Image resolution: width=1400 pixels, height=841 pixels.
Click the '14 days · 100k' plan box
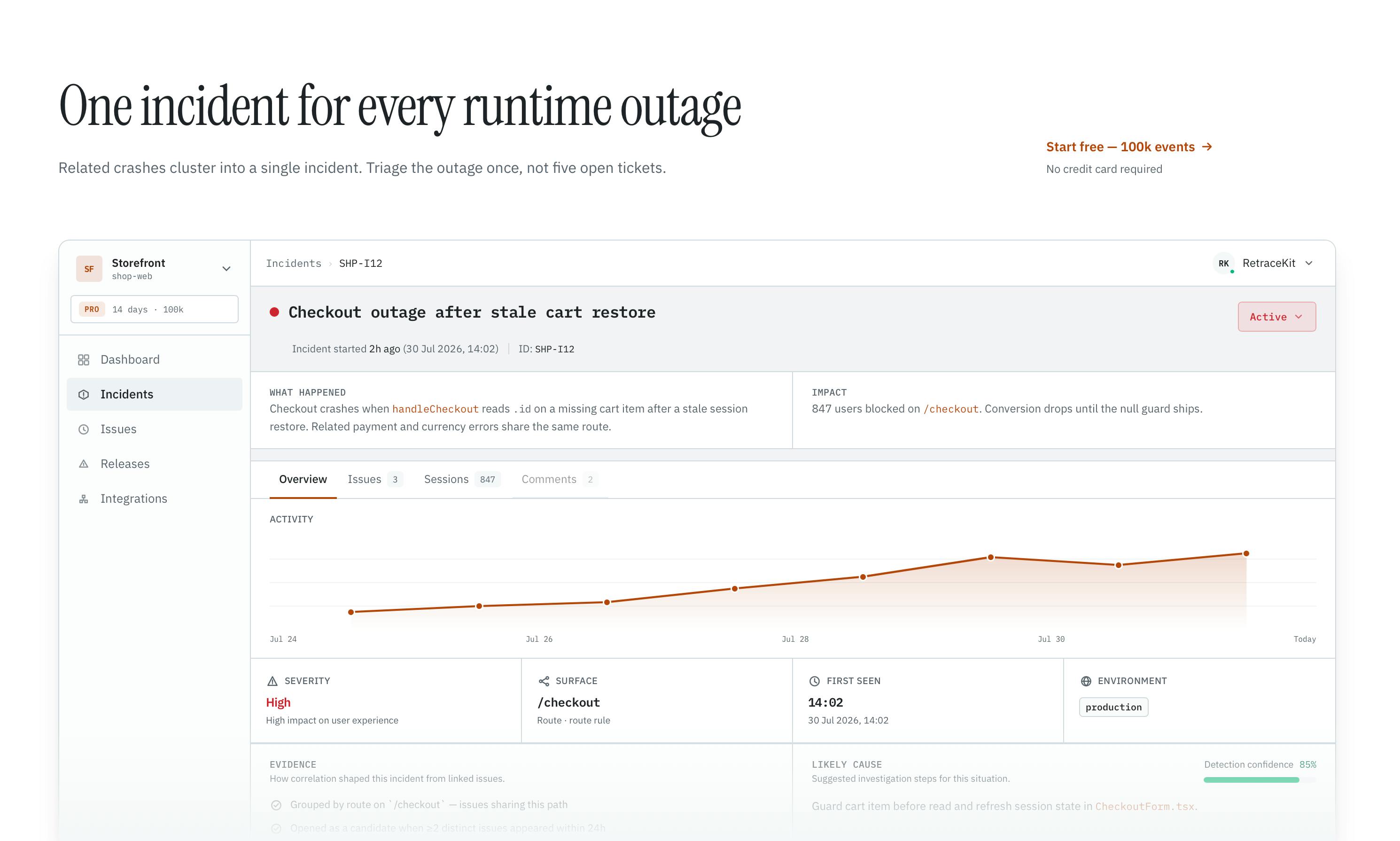coord(154,310)
